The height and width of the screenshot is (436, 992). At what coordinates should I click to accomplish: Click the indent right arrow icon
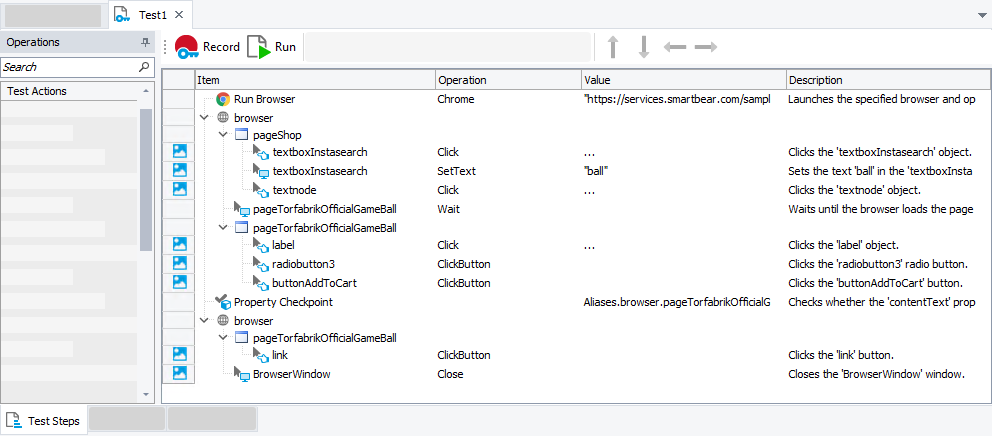tap(706, 47)
